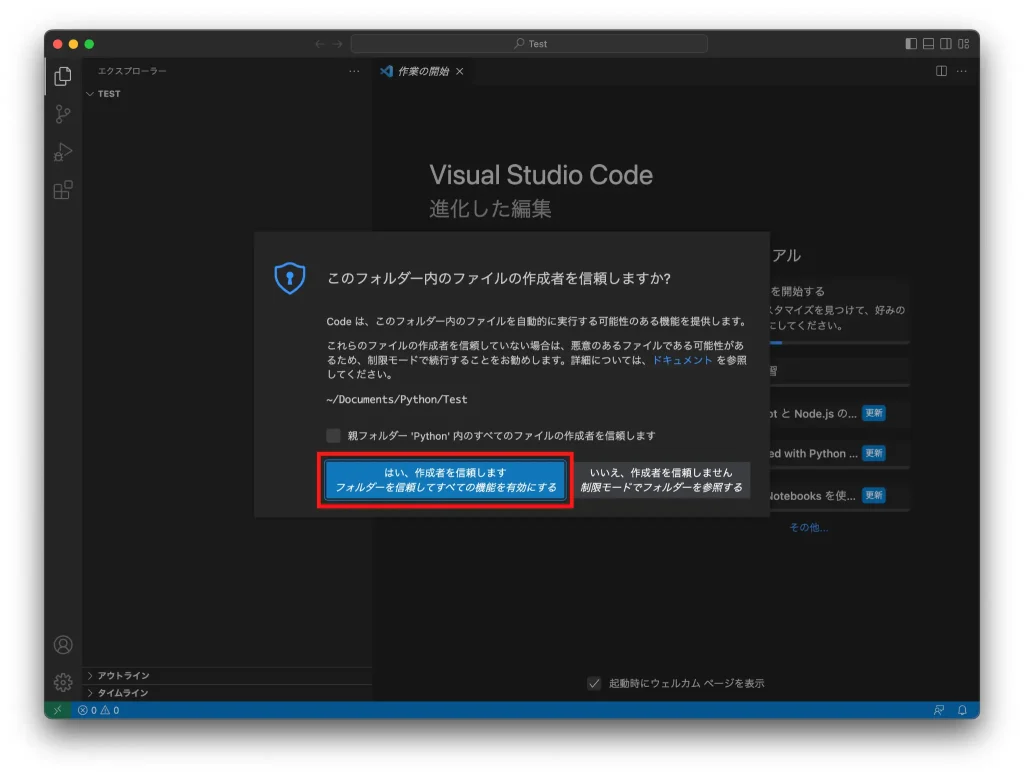Uncheck 起動時にウェルカム ページを表示

point(594,683)
